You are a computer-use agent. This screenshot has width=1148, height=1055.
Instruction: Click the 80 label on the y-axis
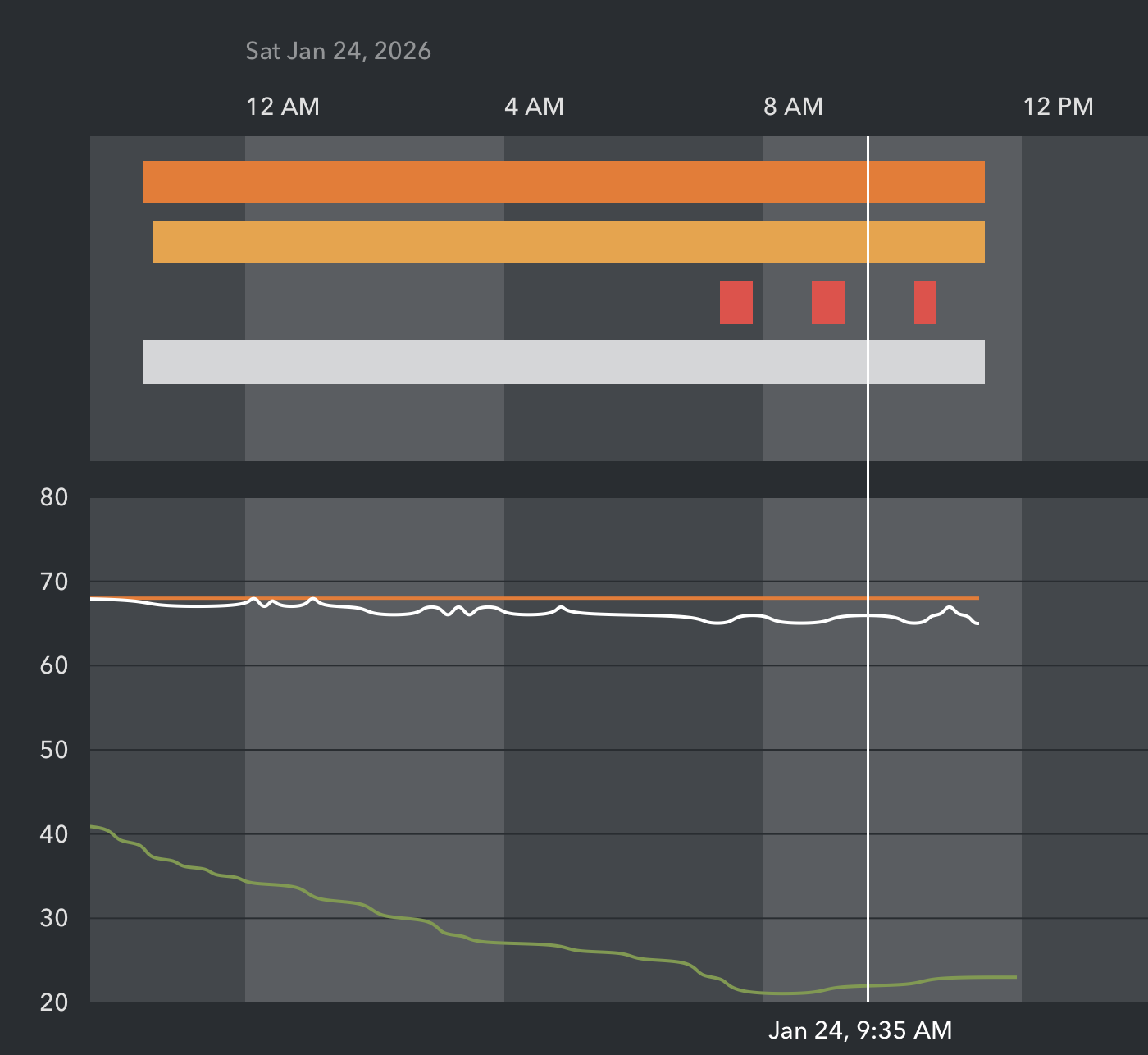[x=54, y=497]
